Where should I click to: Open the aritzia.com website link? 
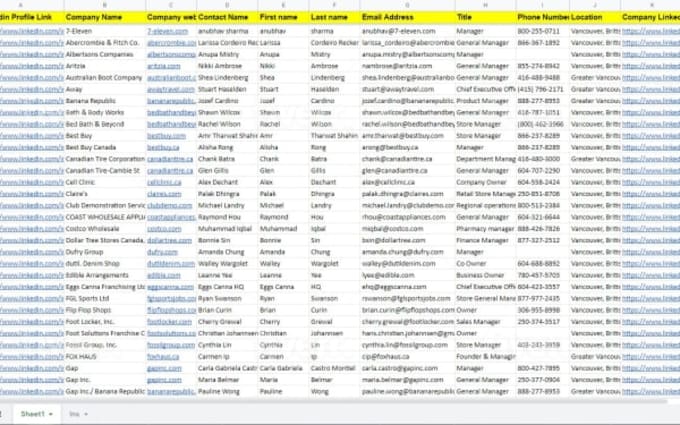pyautogui.click(x=163, y=66)
